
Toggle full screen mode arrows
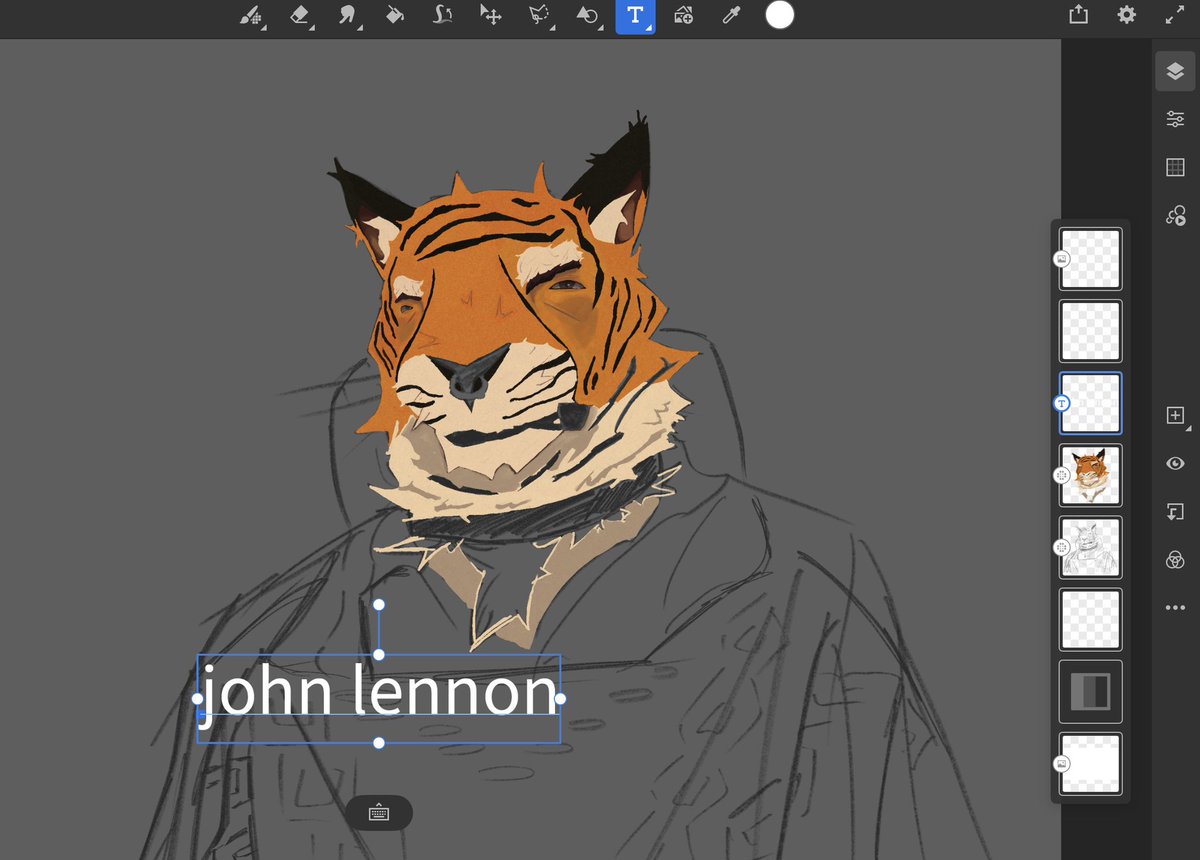1175,15
